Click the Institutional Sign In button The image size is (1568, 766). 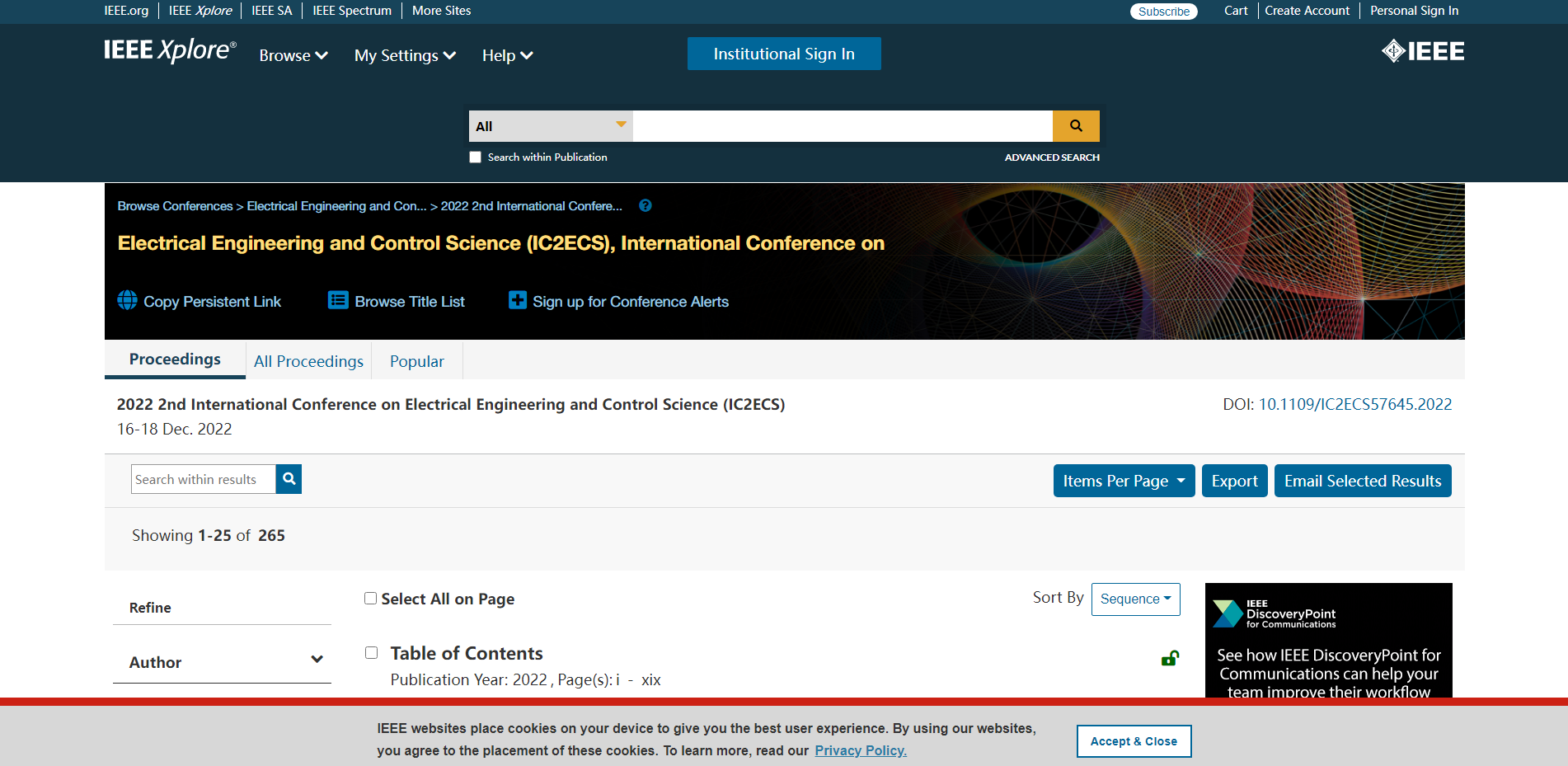coord(784,54)
